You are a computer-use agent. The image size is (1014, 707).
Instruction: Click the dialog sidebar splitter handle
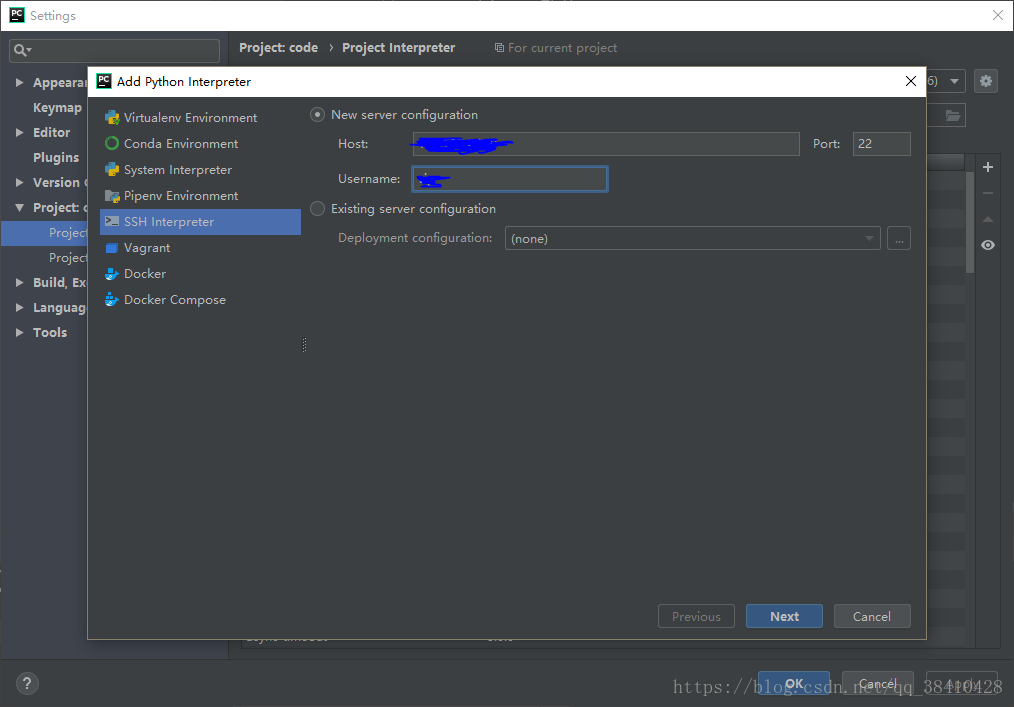[x=304, y=345]
